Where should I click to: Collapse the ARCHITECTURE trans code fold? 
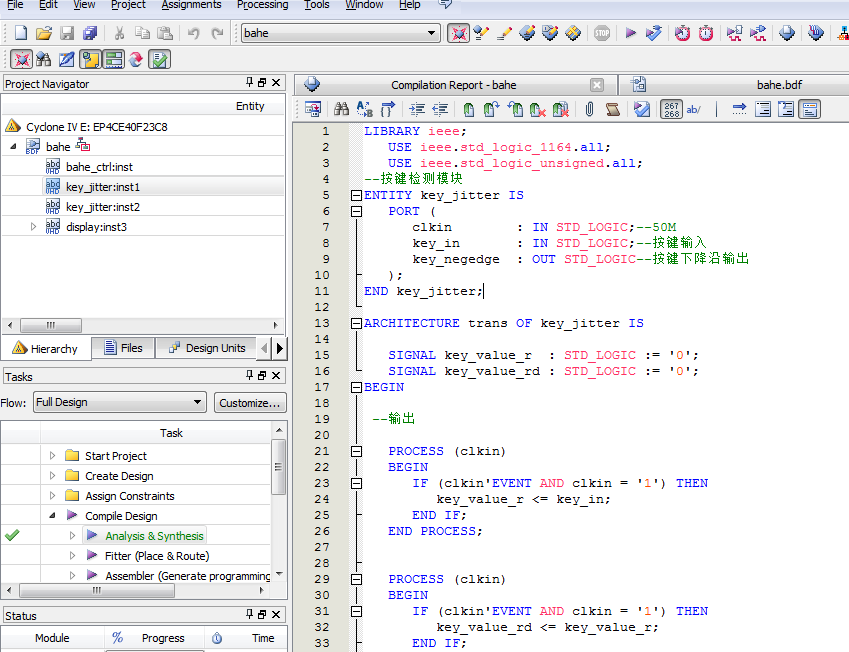[356, 323]
